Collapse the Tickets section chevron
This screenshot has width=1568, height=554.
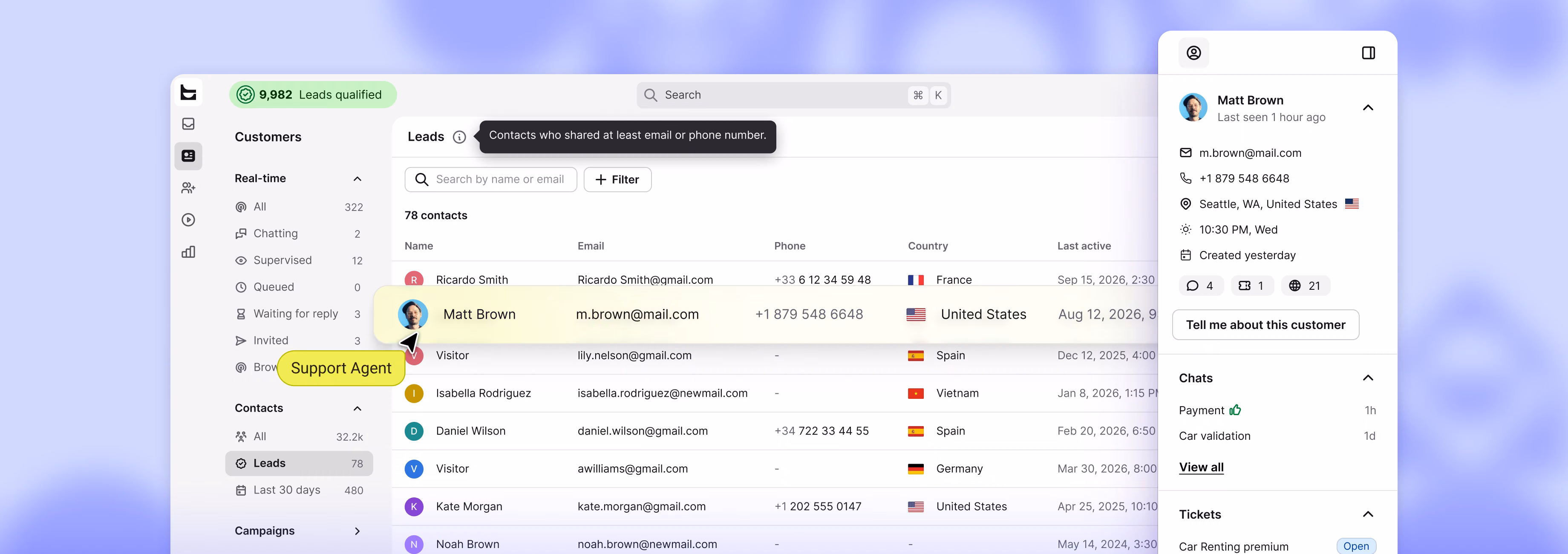[1368, 514]
